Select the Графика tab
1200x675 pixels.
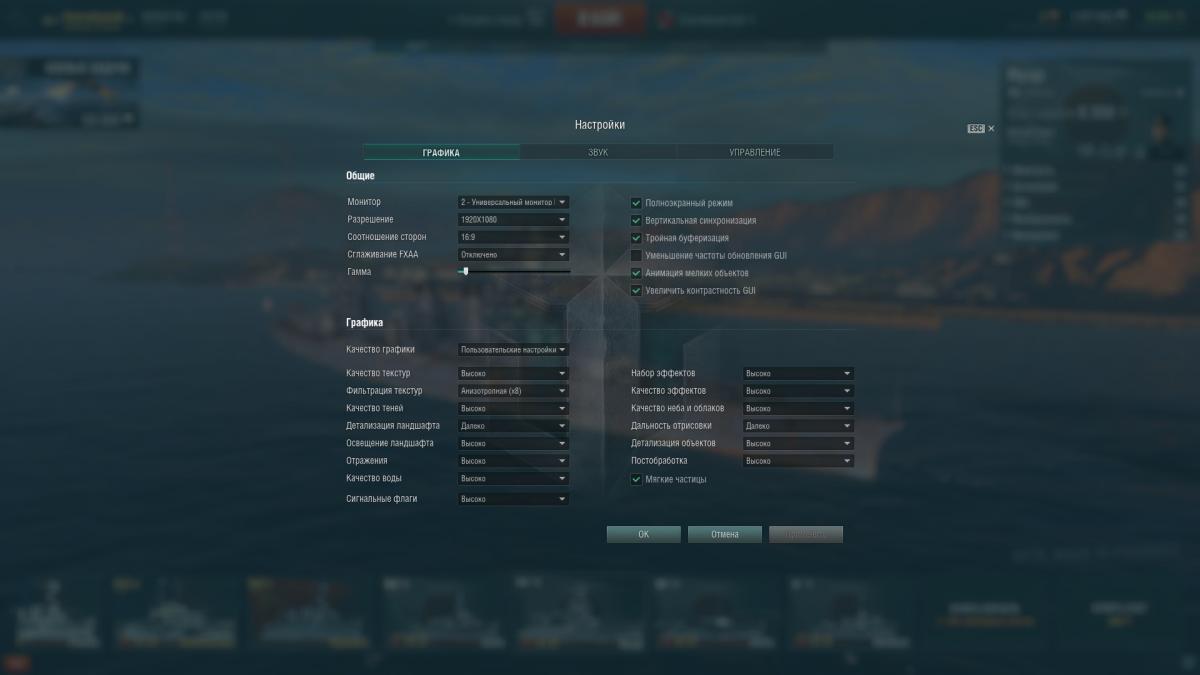tap(441, 152)
